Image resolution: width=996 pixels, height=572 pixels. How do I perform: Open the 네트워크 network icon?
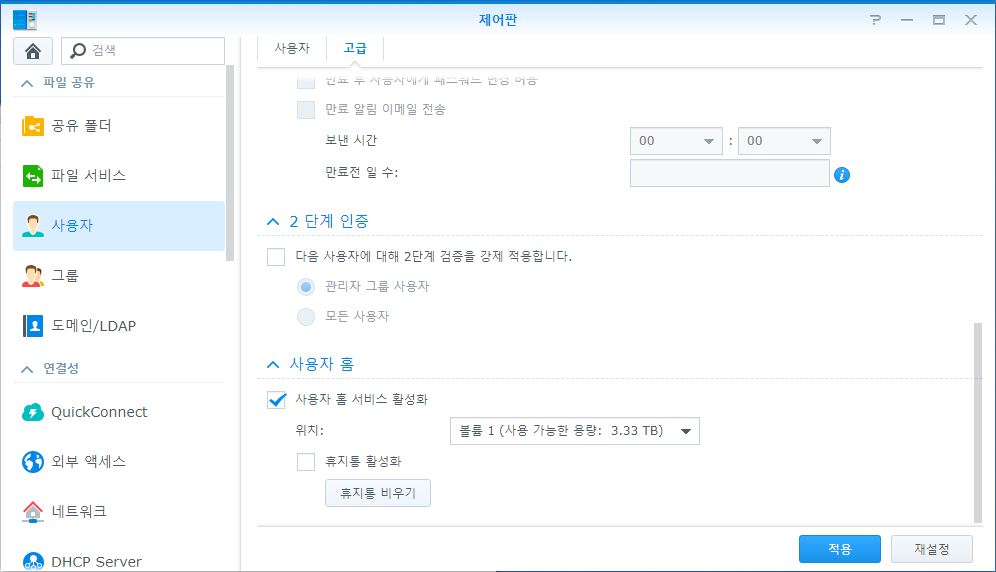point(33,512)
